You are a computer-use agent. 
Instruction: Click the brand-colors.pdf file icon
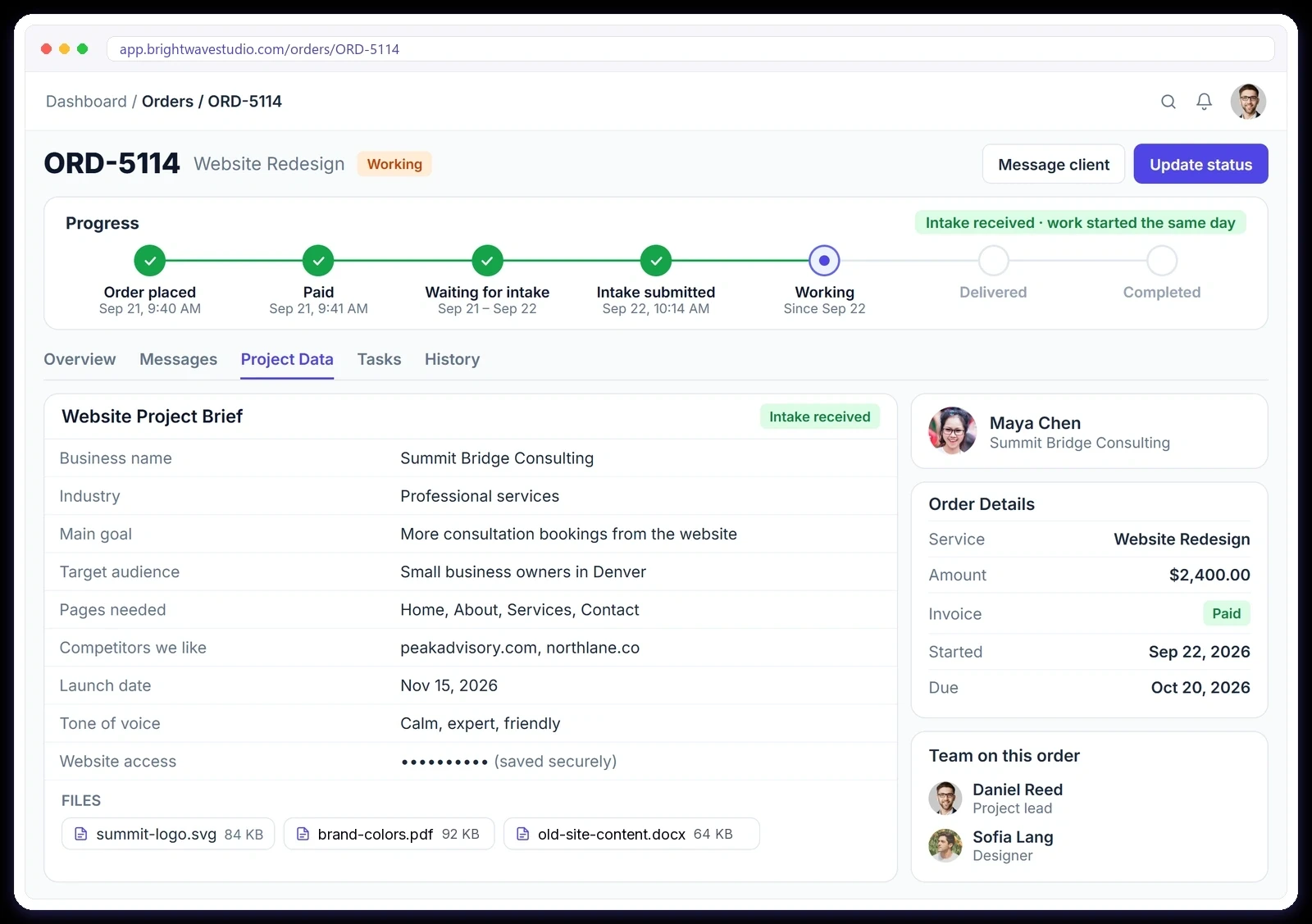[x=303, y=834]
